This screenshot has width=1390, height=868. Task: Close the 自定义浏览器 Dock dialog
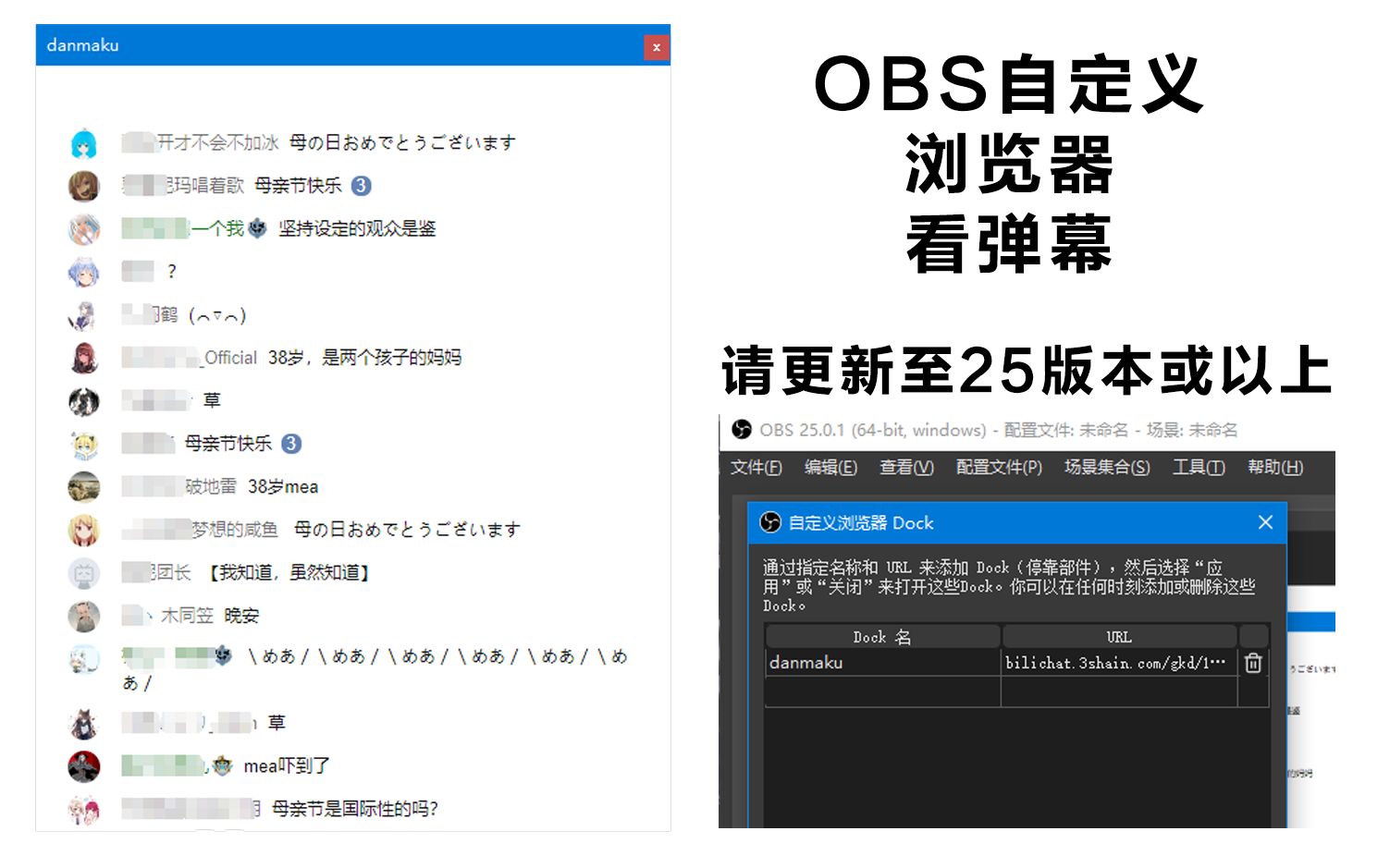click(1266, 522)
